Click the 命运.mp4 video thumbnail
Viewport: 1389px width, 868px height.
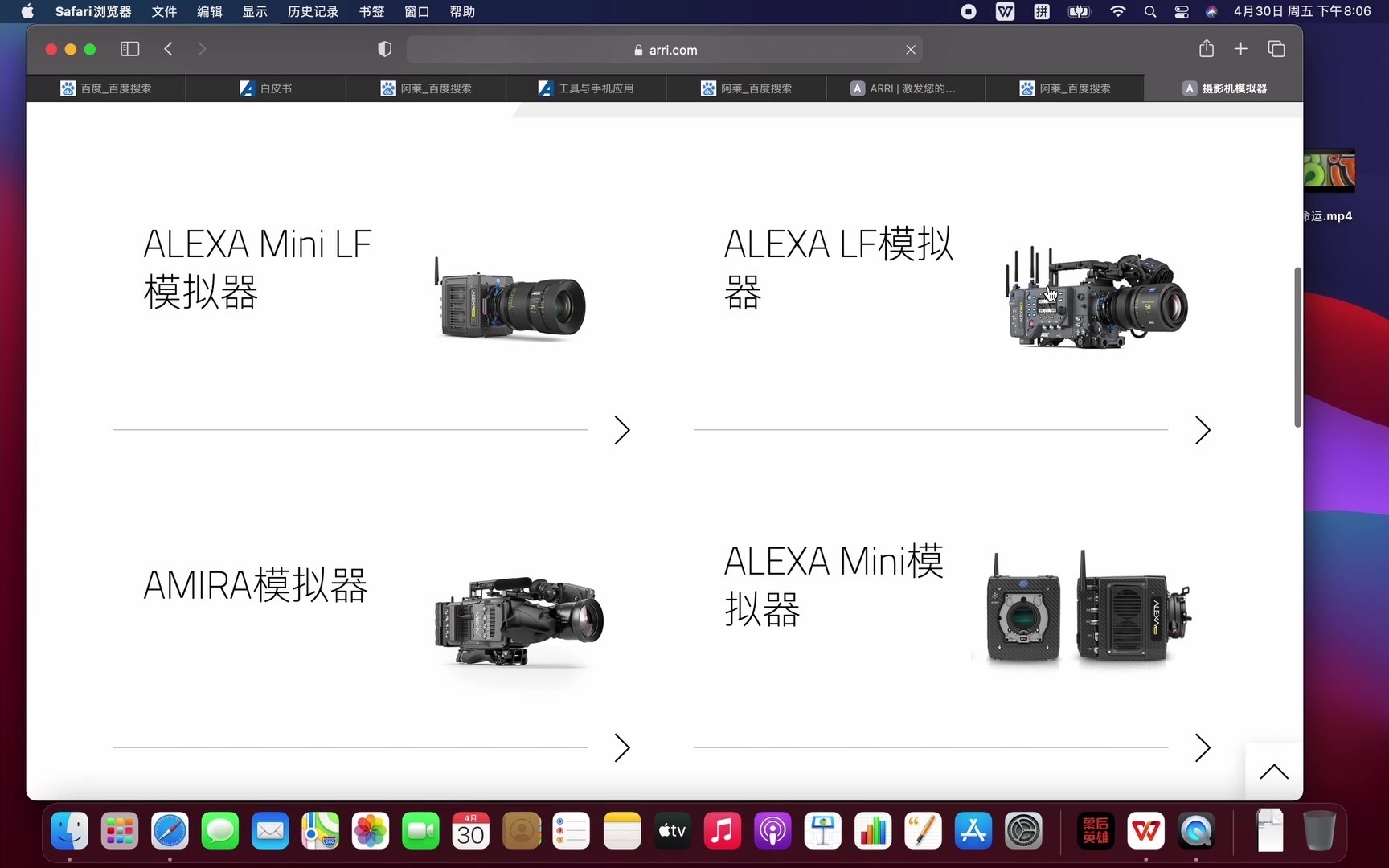click(x=1330, y=171)
